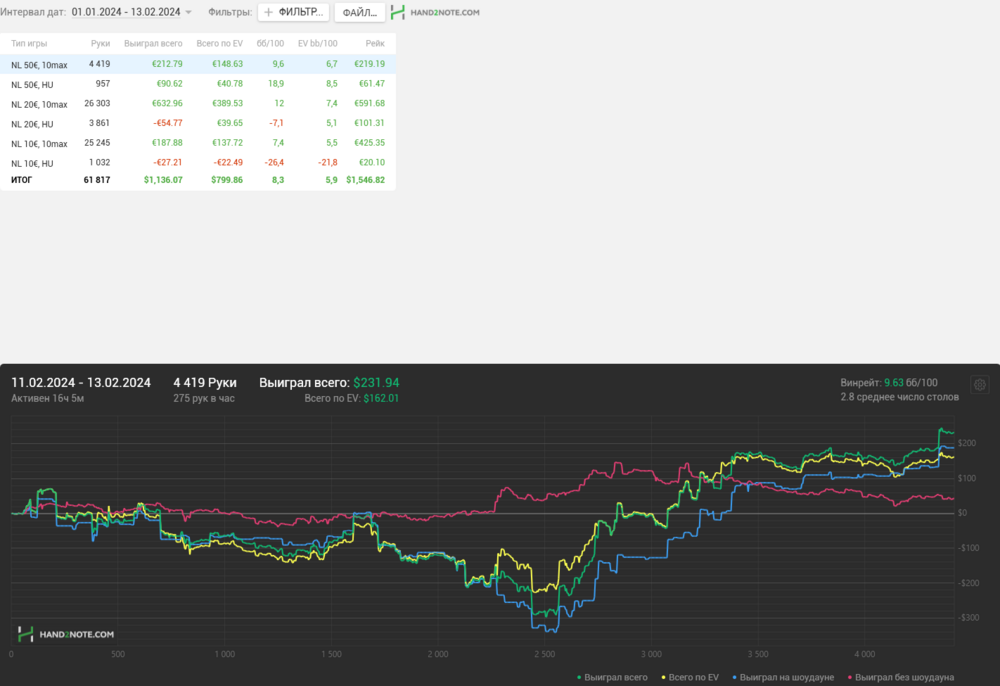Select the date range 01.01.2024 - 13.02.2024 field

click(126, 12)
